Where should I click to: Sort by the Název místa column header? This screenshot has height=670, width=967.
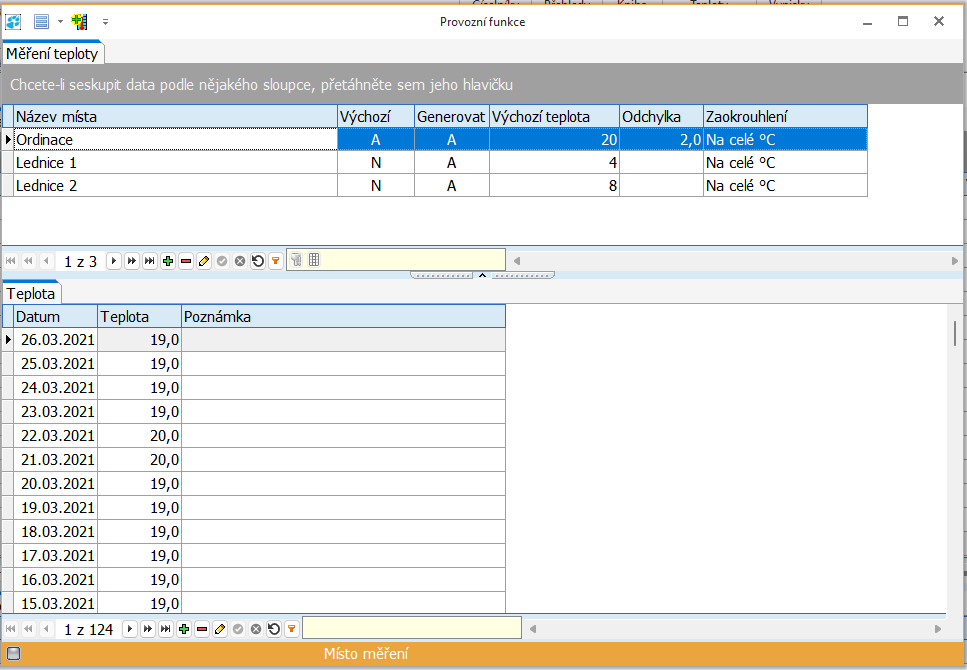pyautogui.click(x=175, y=117)
